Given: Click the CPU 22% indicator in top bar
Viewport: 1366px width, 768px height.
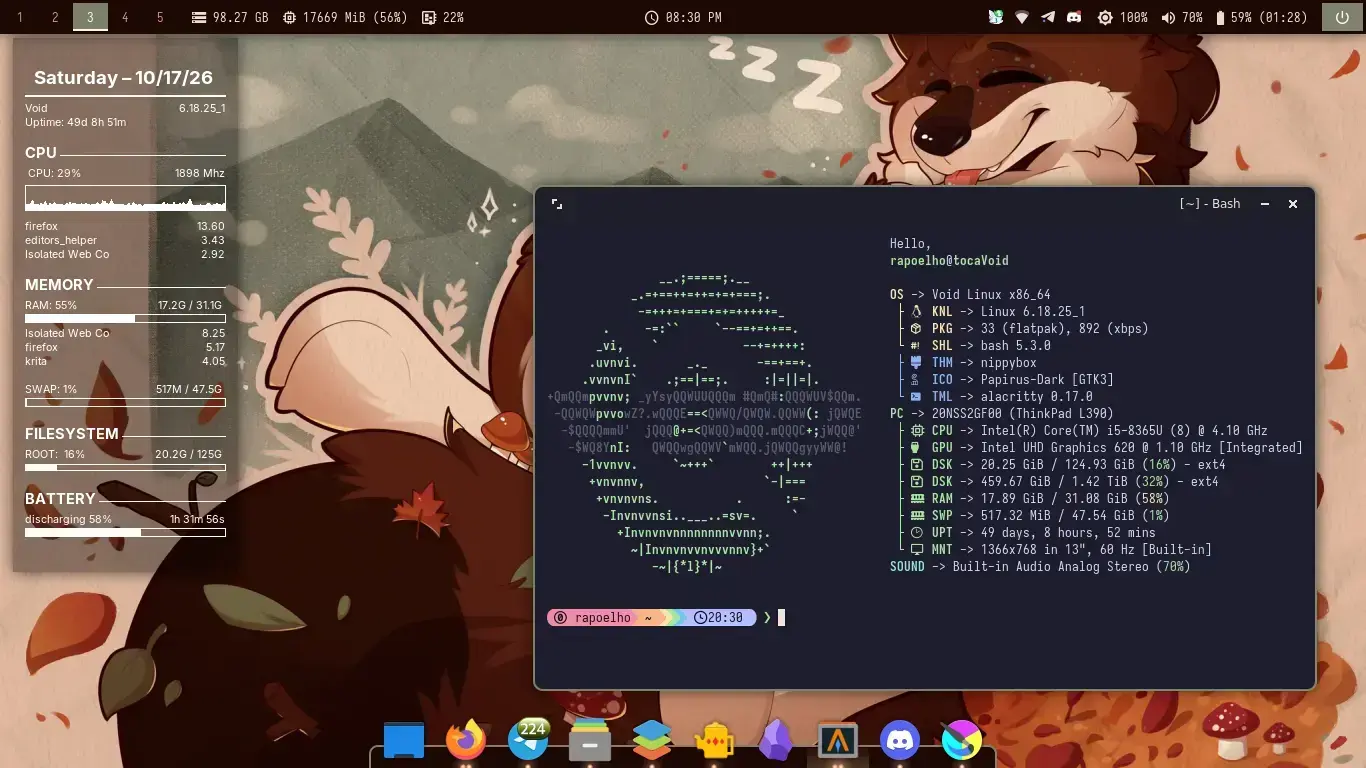Looking at the screenshot, I should pyautogui.click(x=442, y=18).
